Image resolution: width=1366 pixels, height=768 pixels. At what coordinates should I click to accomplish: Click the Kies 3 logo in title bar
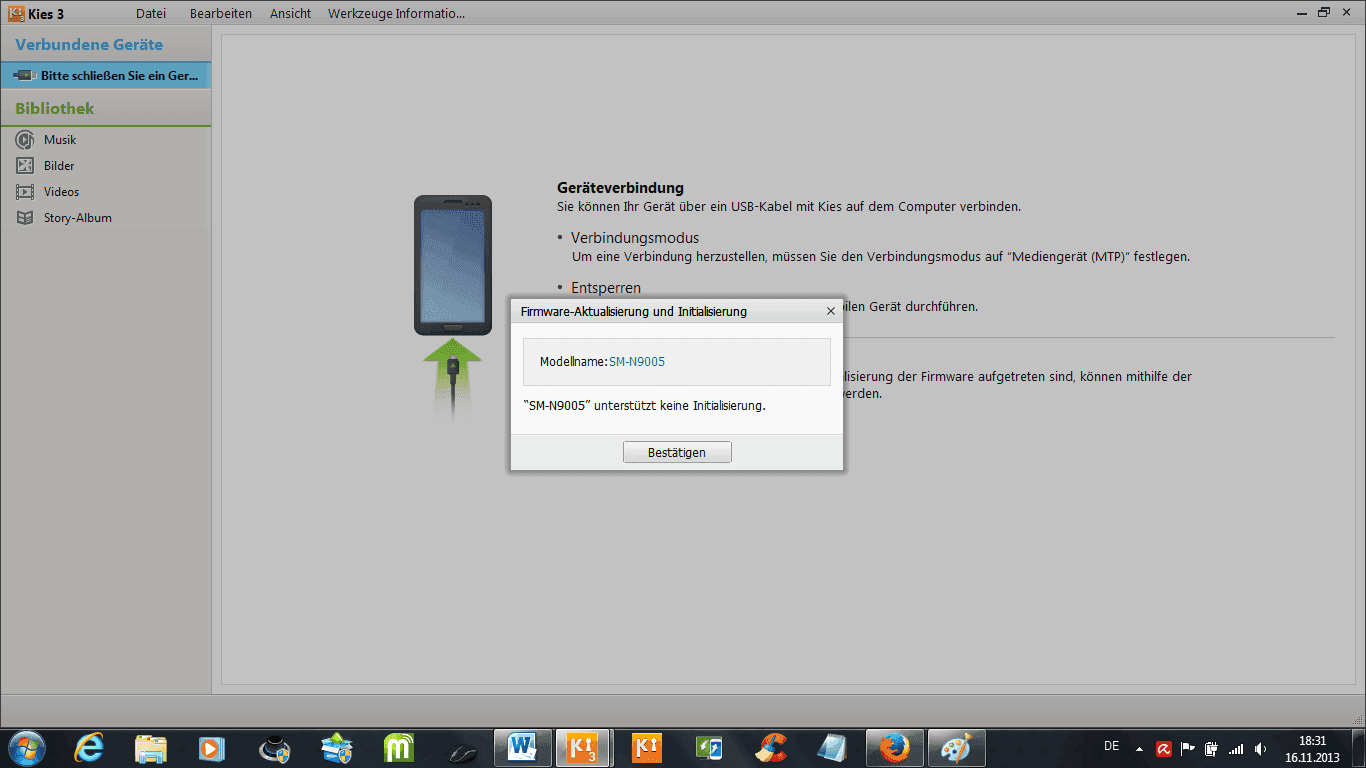pyautogui.click(x=16, y=13)
